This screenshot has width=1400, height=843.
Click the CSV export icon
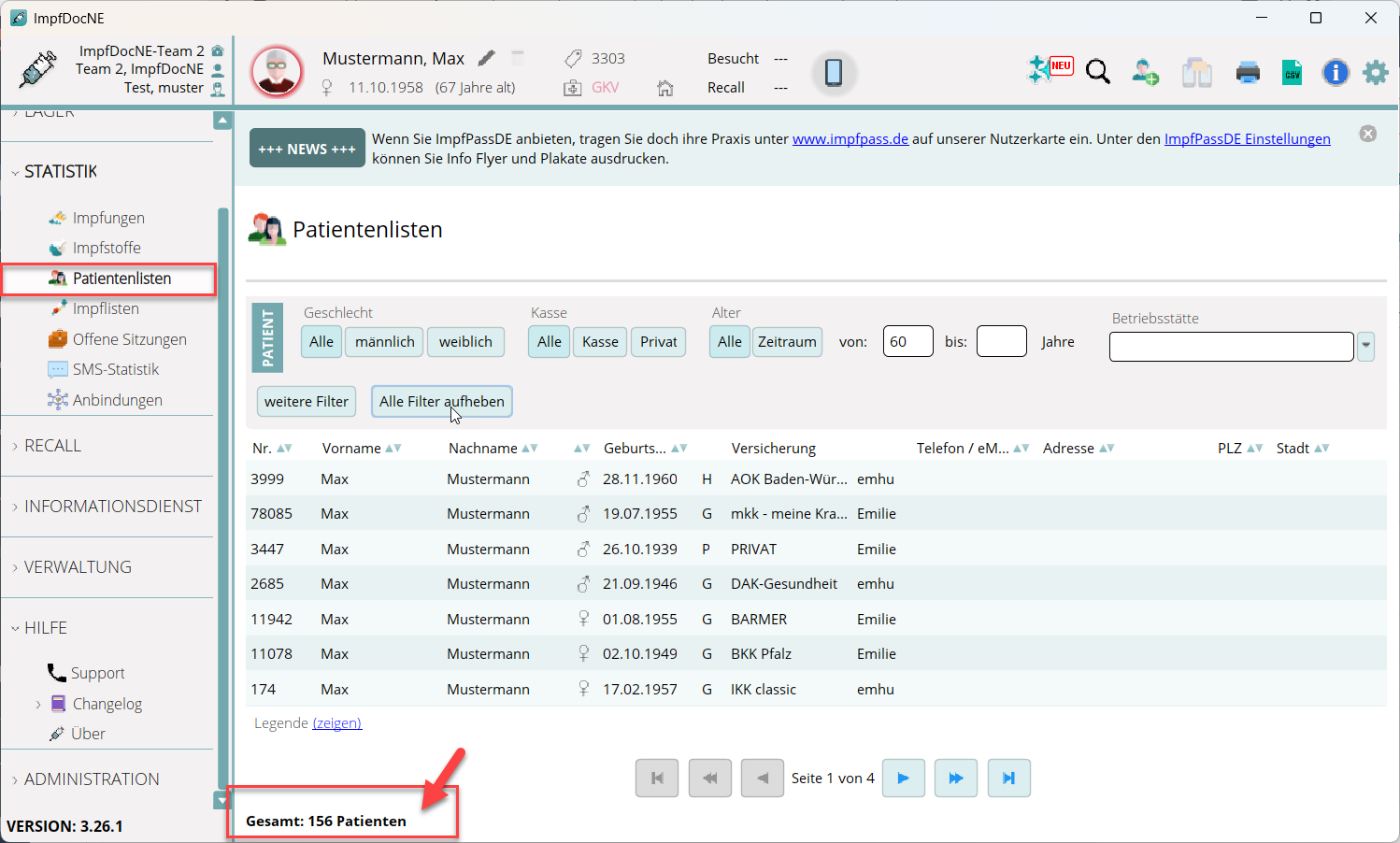[x=1292, y=72]
